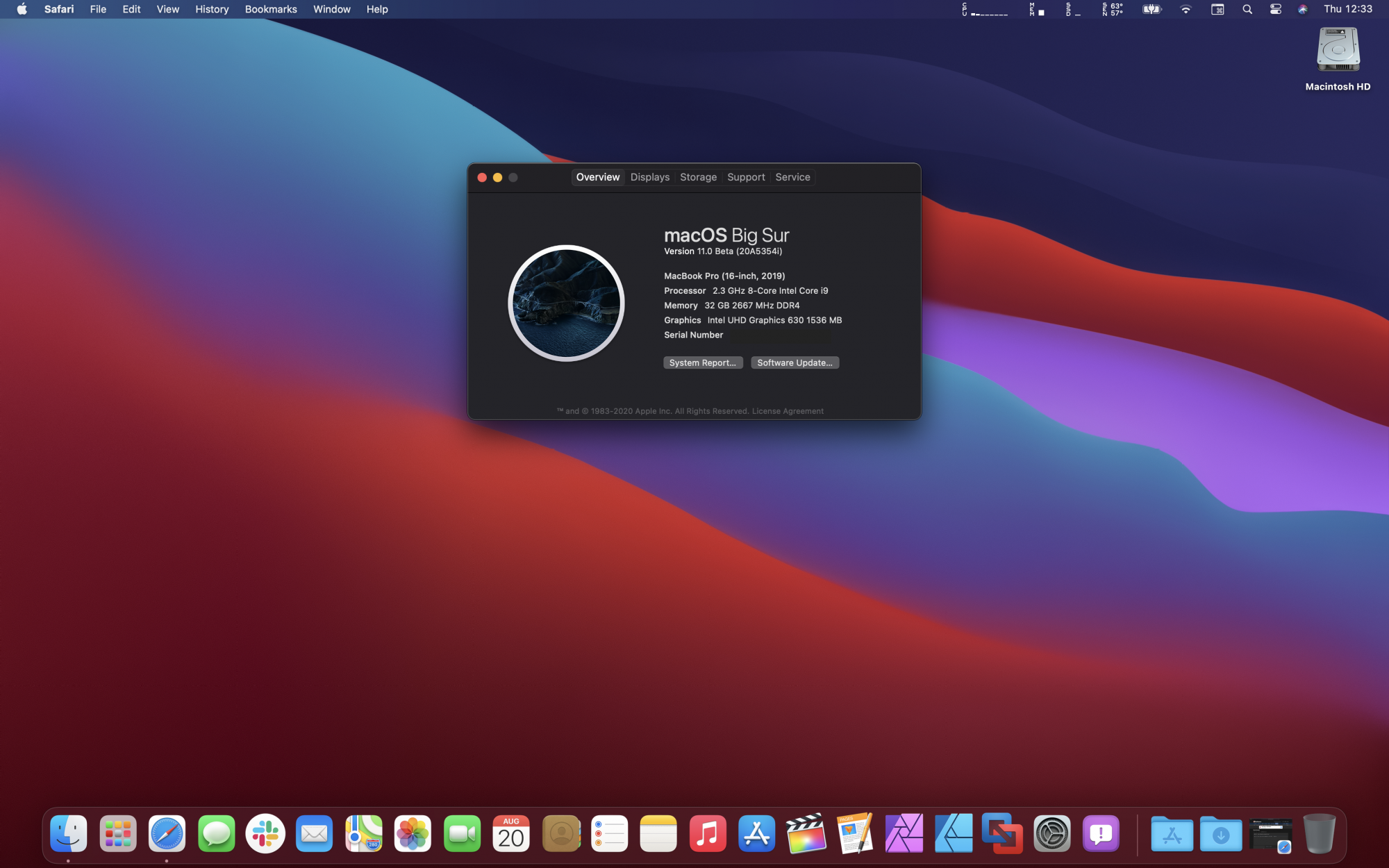Expand the Downloads stack in dock

[x=1221, y=833]
